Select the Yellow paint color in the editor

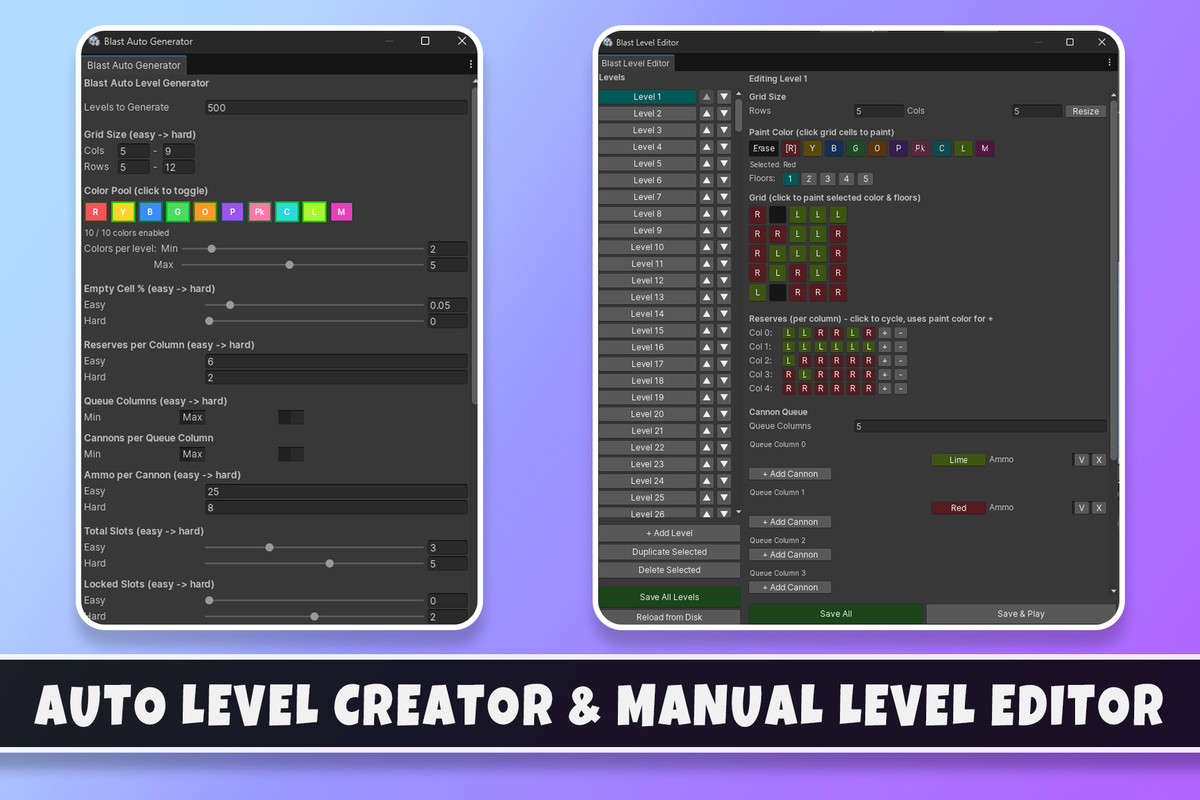(812, 147)
